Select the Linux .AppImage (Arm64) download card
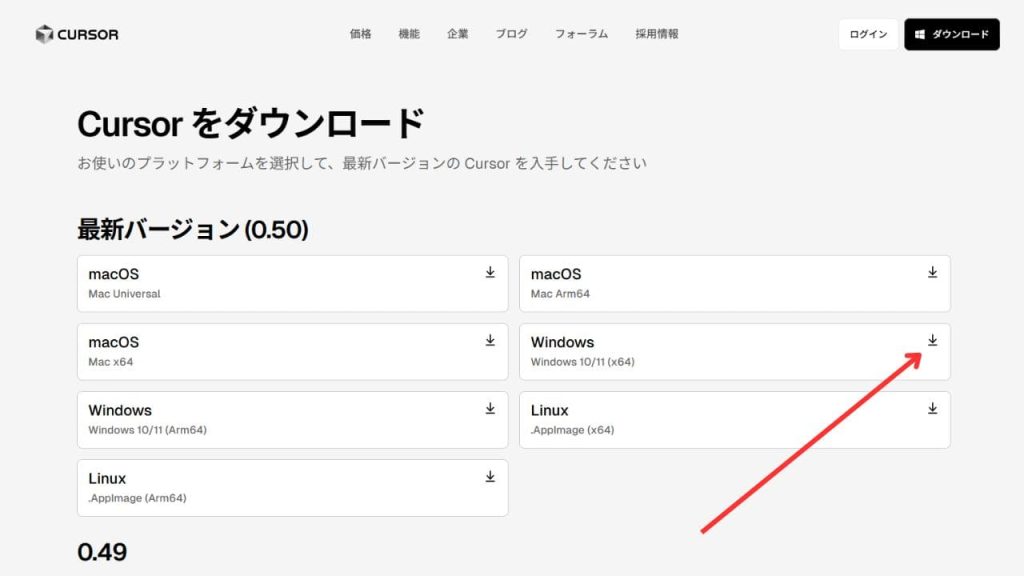 293,488
